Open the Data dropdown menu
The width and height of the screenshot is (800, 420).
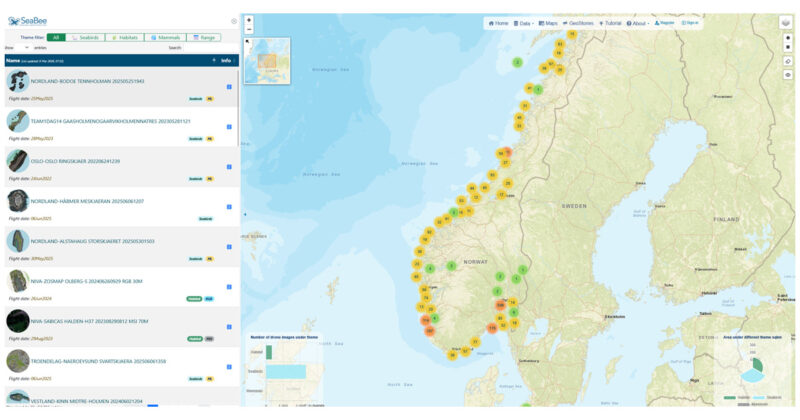[x=523, y=22]
